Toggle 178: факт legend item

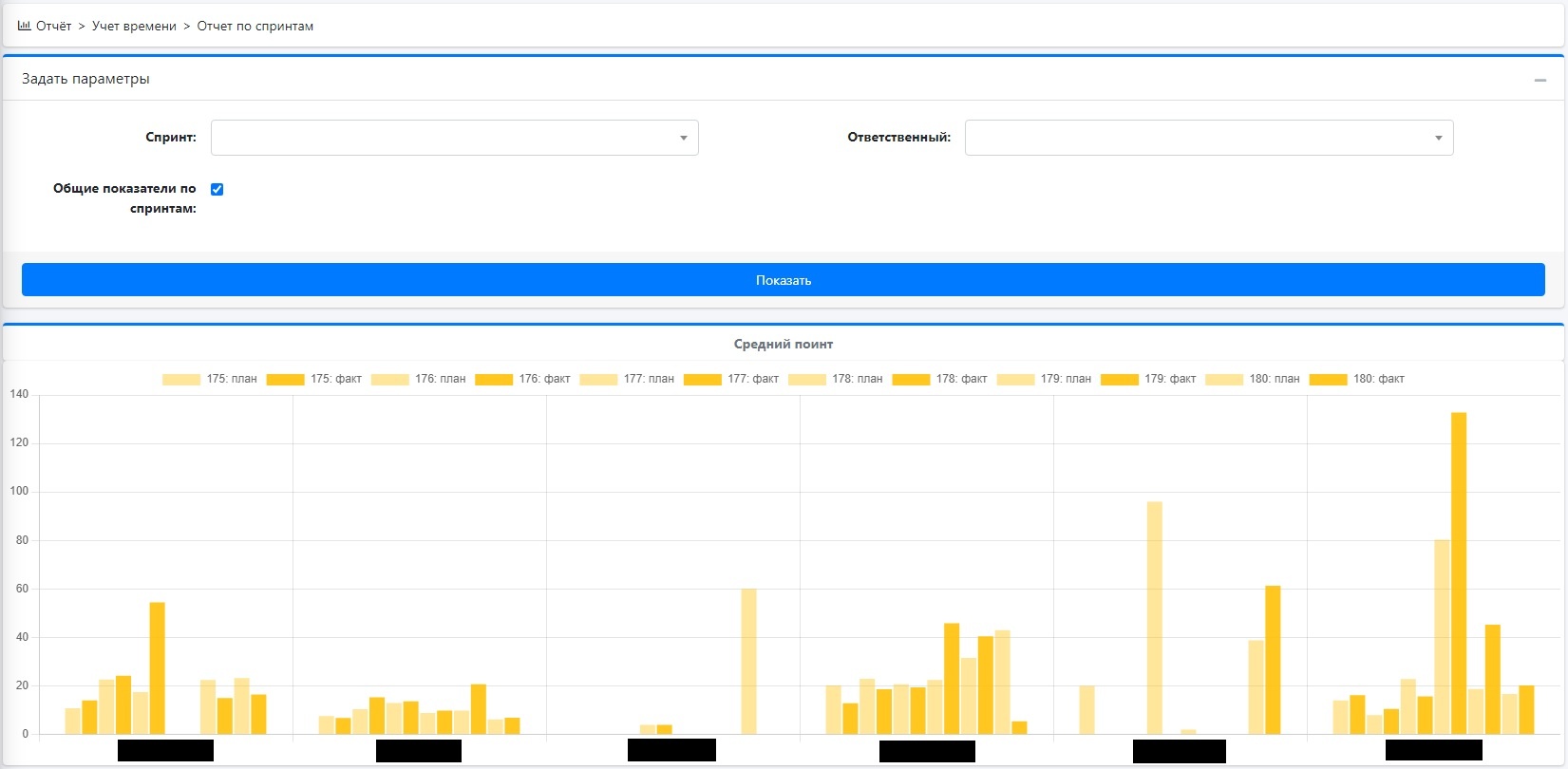click(x=911, y=379)
